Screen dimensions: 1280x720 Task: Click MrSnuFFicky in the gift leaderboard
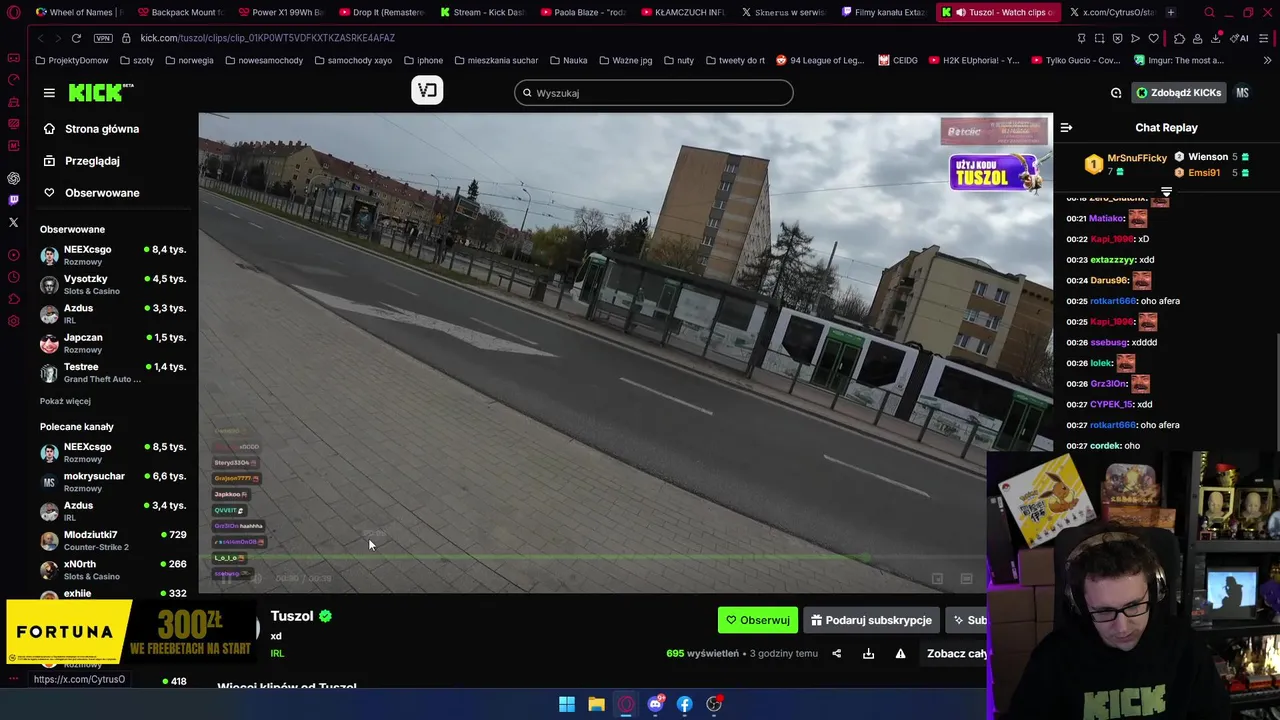pos(1137,158)
